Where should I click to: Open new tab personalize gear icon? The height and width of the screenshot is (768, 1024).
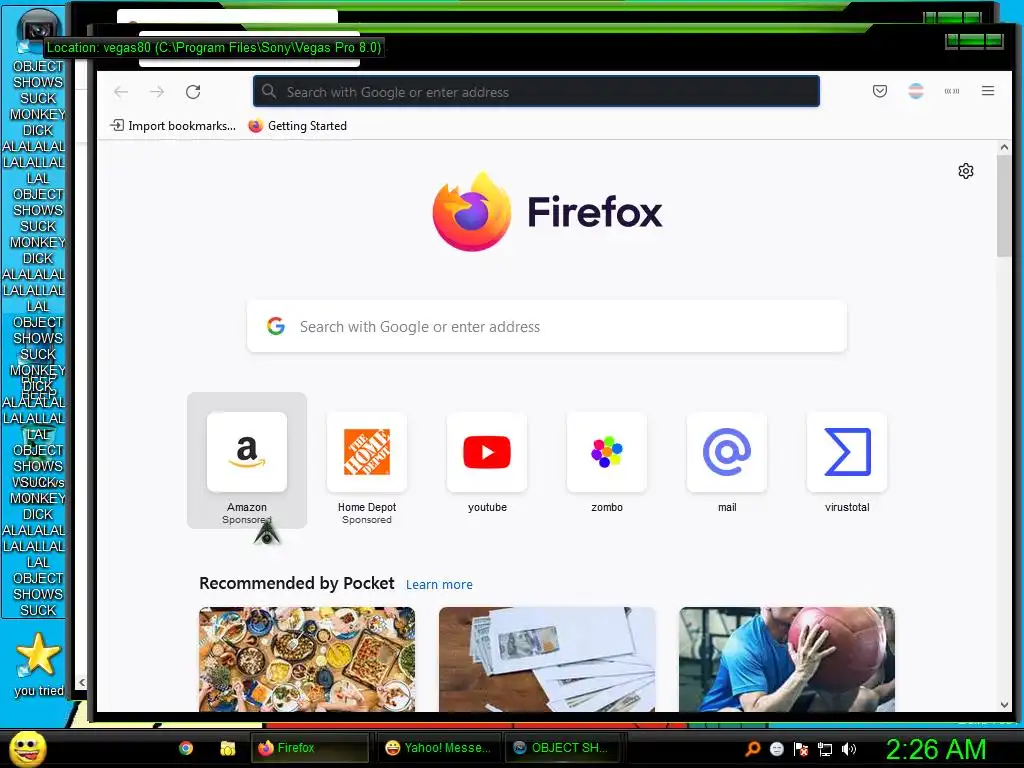coord(965,171)
